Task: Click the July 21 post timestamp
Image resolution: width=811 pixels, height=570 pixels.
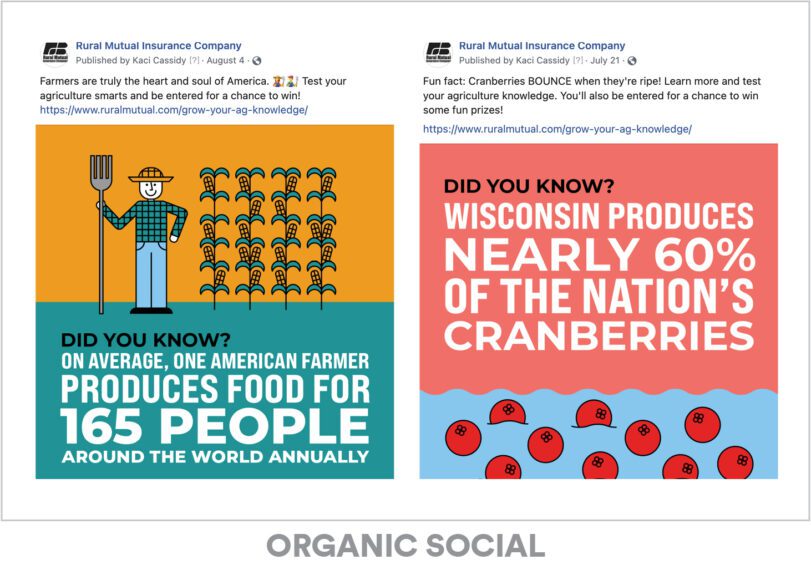Action: [604, 61]
